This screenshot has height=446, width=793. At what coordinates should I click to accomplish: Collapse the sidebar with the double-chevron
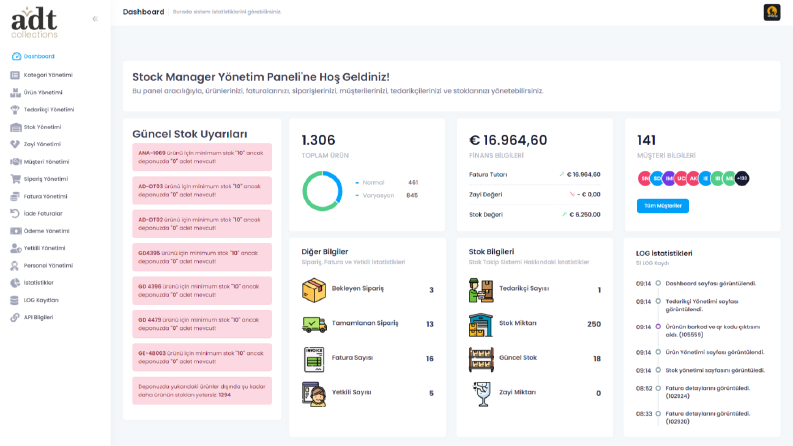click(x=95, y=19)
